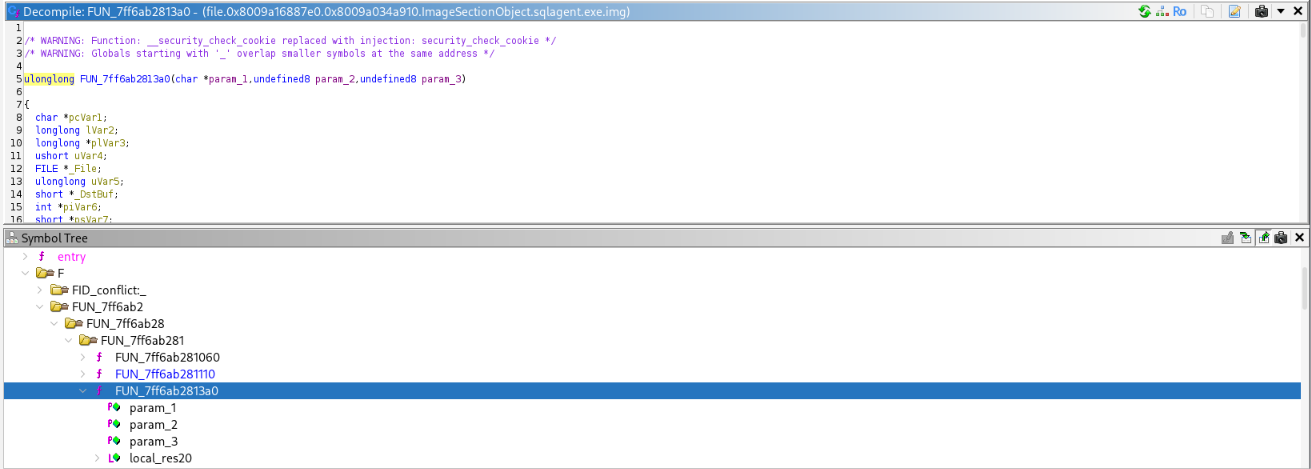Click '_DstBuf' variable in declarations
This screenshot has height=469, width=1311.
[x=95, y=194]
